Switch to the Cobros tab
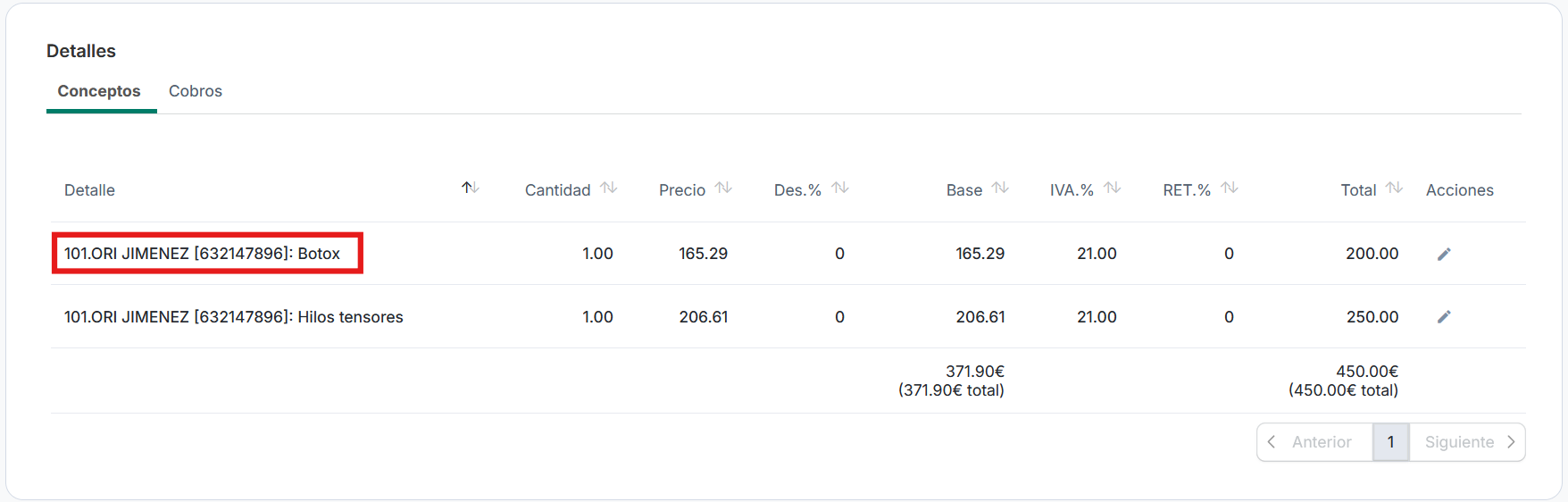 [196, 91]
